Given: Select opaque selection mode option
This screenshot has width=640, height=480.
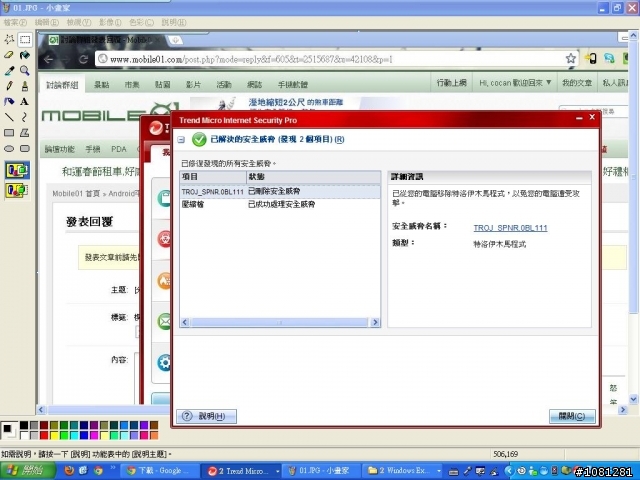Looking at the screenshot, I should pyautogui.click(x=17, y=170).
